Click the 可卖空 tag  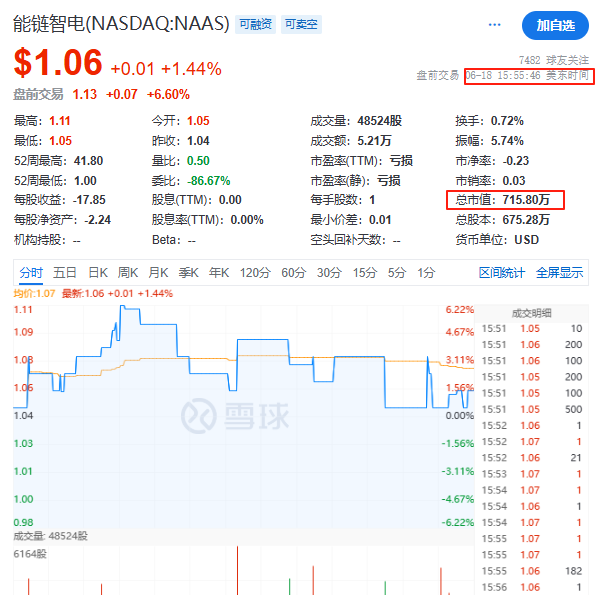pyautogui.click(x=301, y=24)
